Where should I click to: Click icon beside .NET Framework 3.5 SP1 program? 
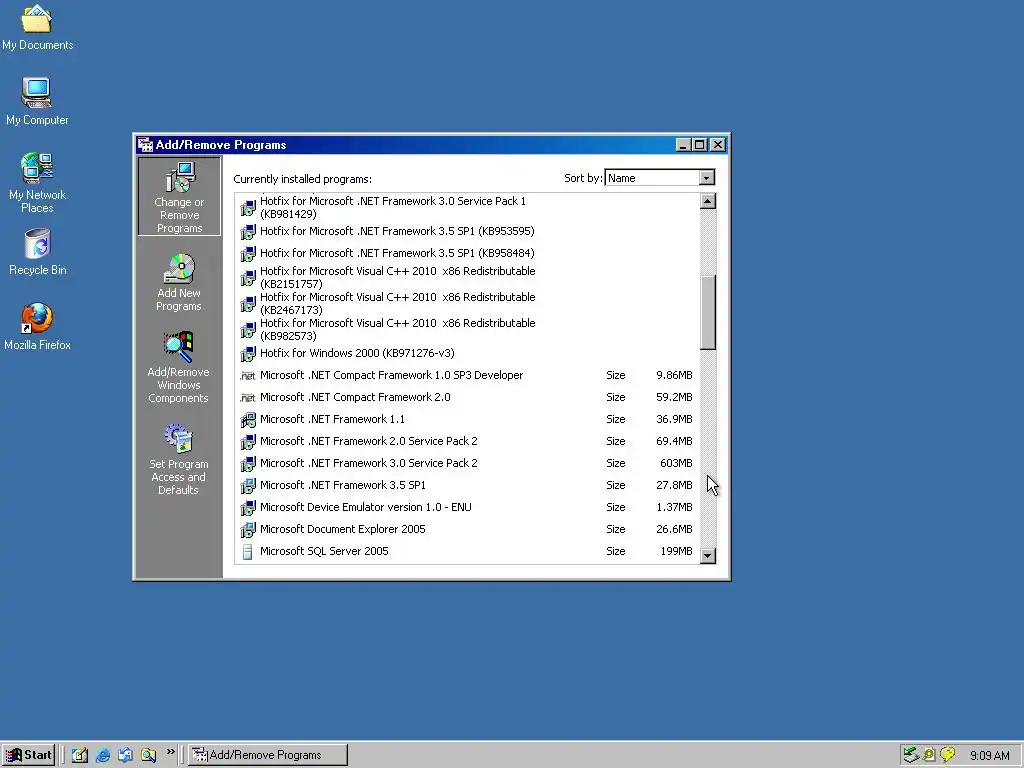(x=248, y=486)
